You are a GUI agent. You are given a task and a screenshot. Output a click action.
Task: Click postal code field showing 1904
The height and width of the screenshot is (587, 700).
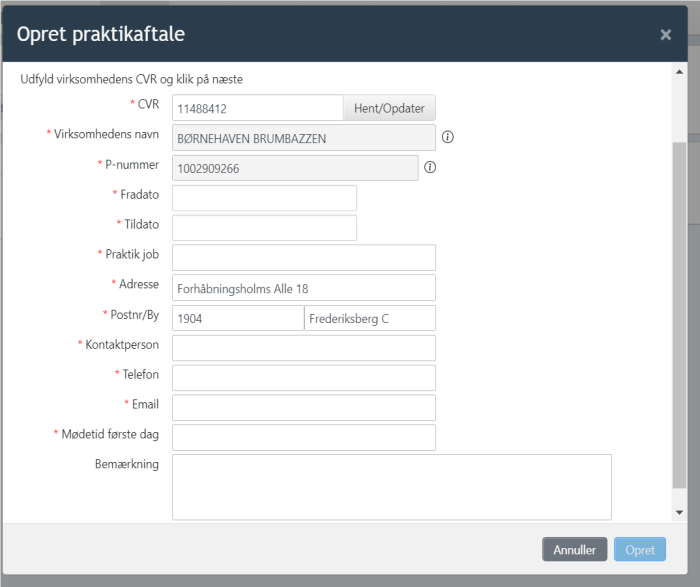coord(238,318)
